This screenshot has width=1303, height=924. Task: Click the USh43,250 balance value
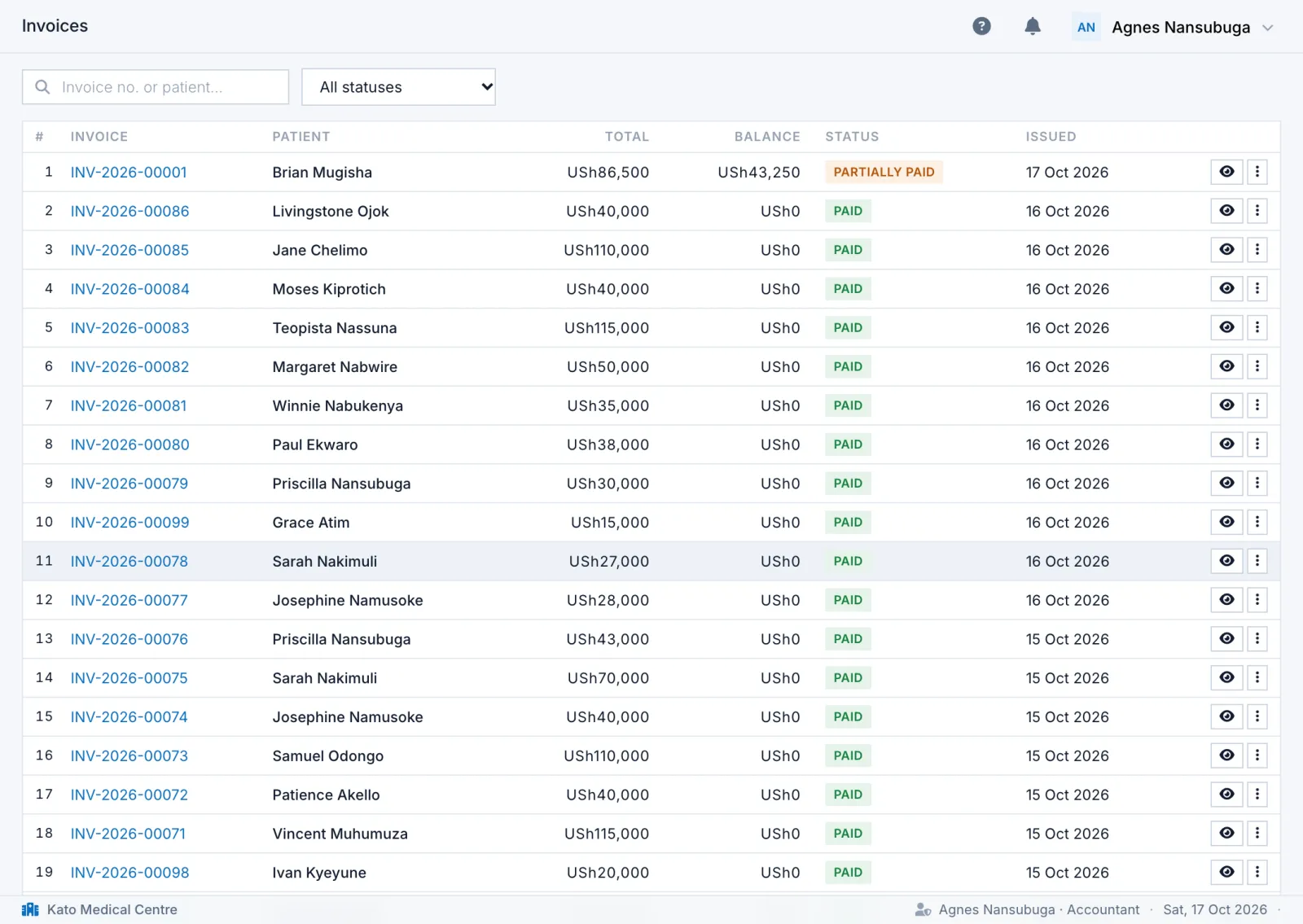click(x=759, y=173)
